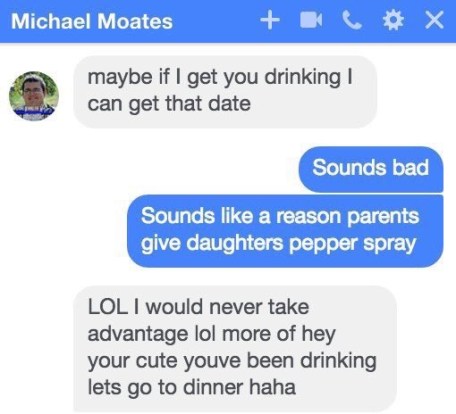Screen dimensions: 456x414
Task: Click the word "daughters" in blue bubble
Action: point(235,243)
